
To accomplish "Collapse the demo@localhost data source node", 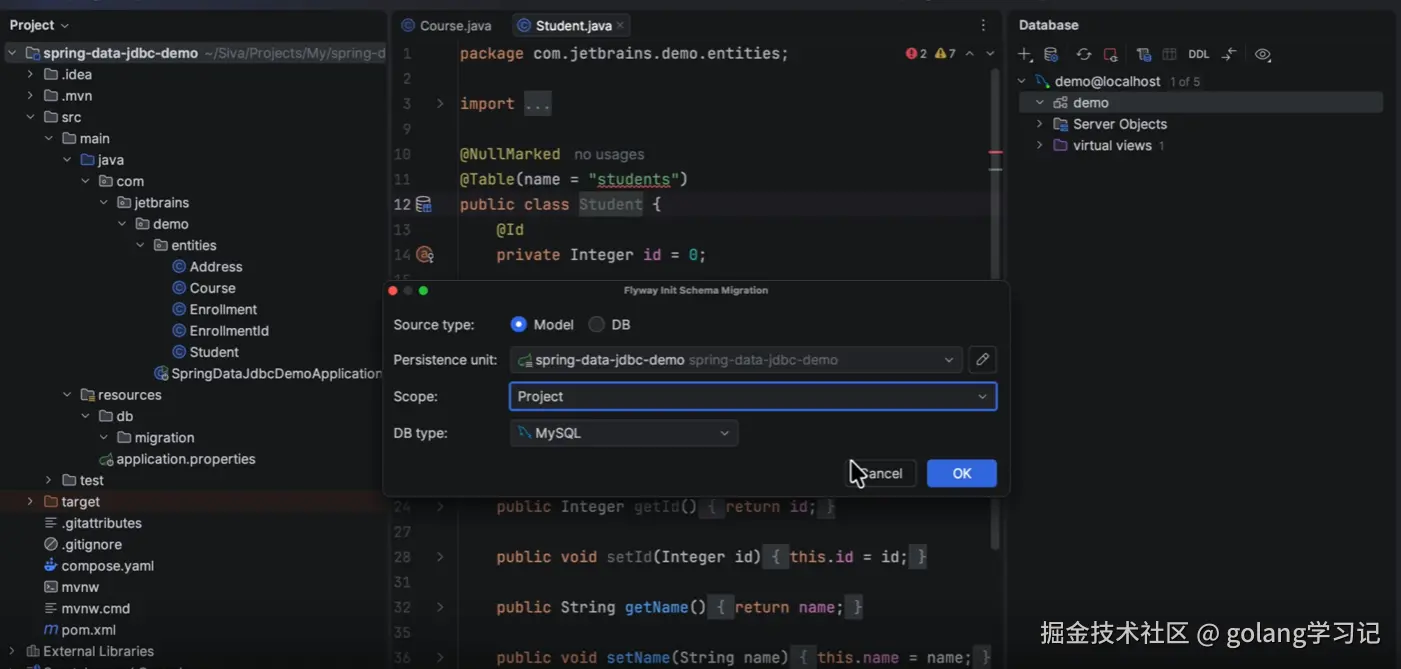I will (x=1022, y=81).
